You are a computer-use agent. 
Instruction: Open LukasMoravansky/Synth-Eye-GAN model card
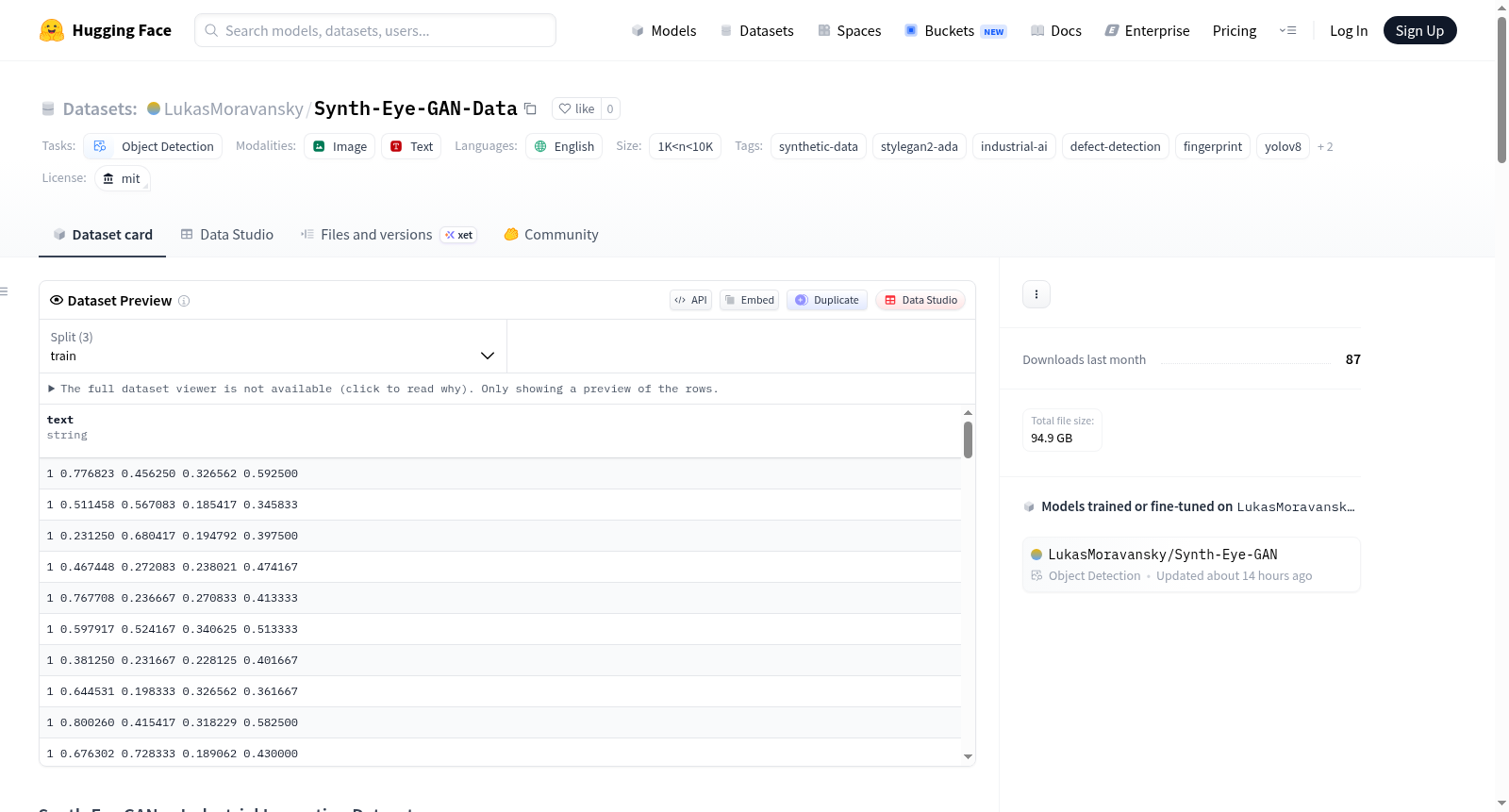click(1191, 564)
